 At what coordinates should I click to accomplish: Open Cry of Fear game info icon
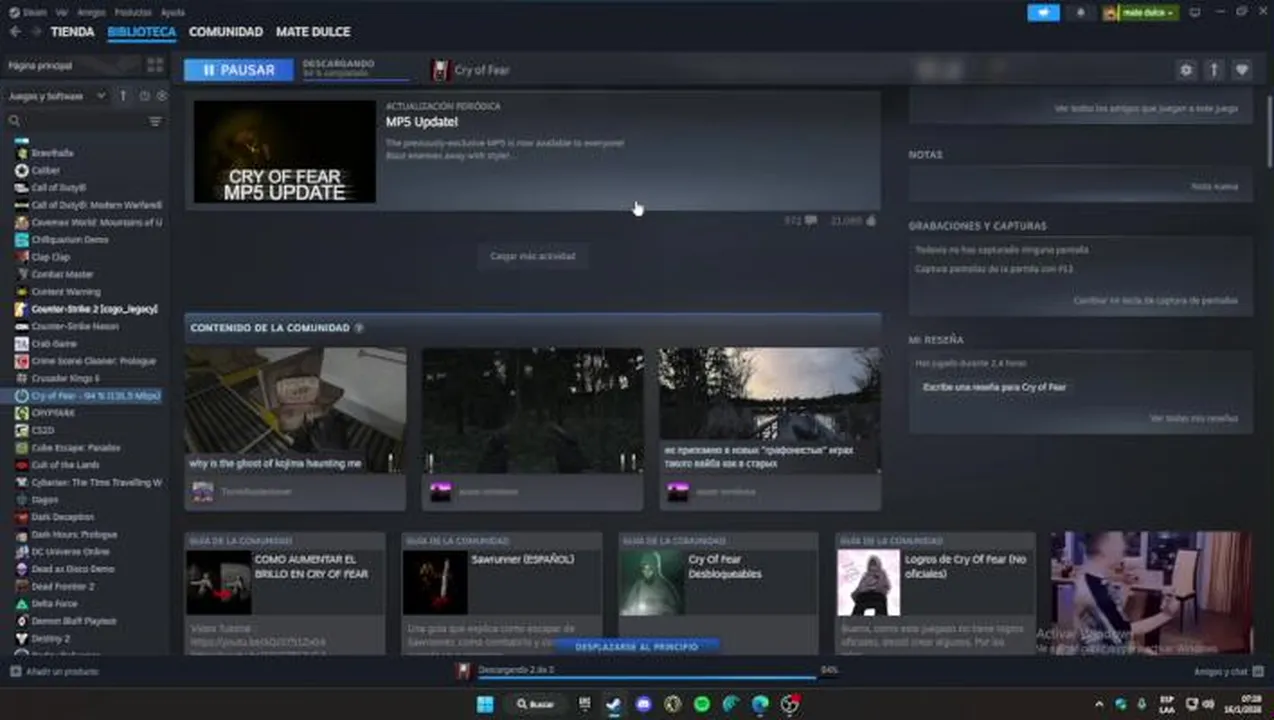(x=1214, y=70)
